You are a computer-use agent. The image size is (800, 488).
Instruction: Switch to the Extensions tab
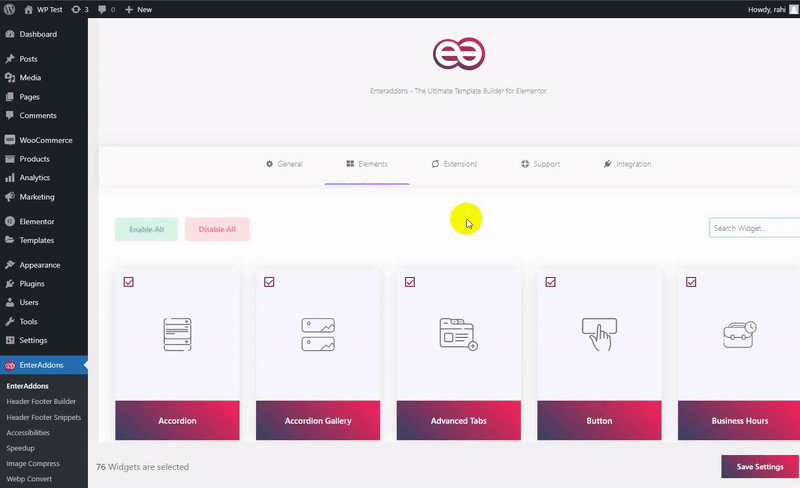[x=454, y=164]
